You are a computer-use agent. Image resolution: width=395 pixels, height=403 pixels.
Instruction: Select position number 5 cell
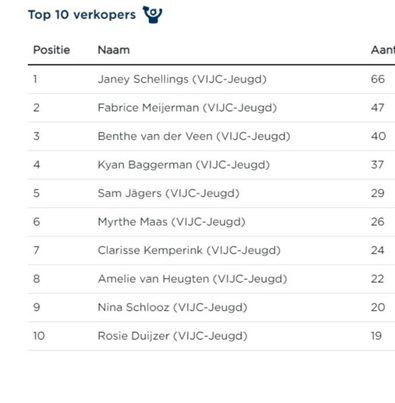(x=36, y=193)
